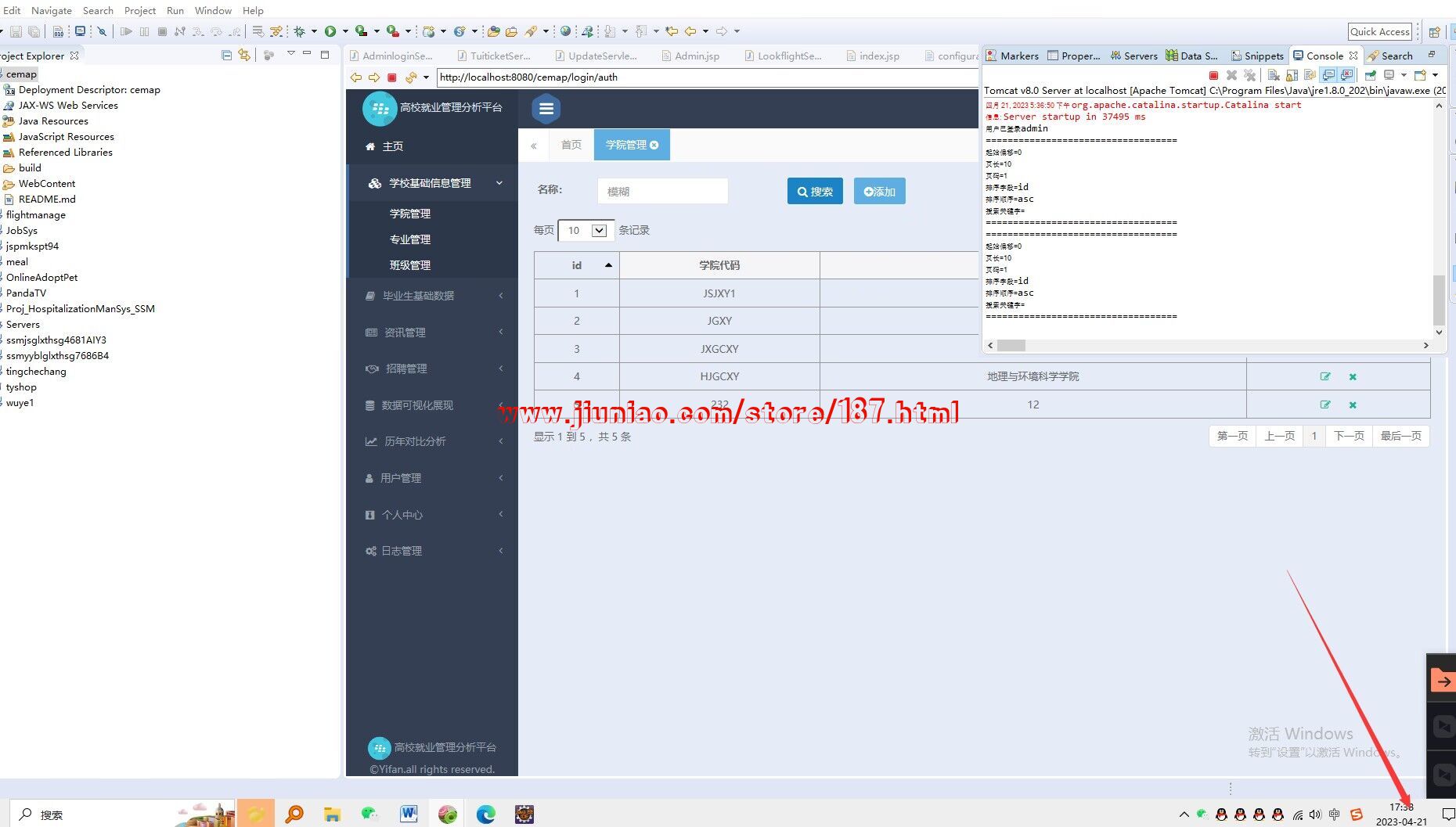
Task: Click the hamburger menu icon in web app
Action: [546, 109]
